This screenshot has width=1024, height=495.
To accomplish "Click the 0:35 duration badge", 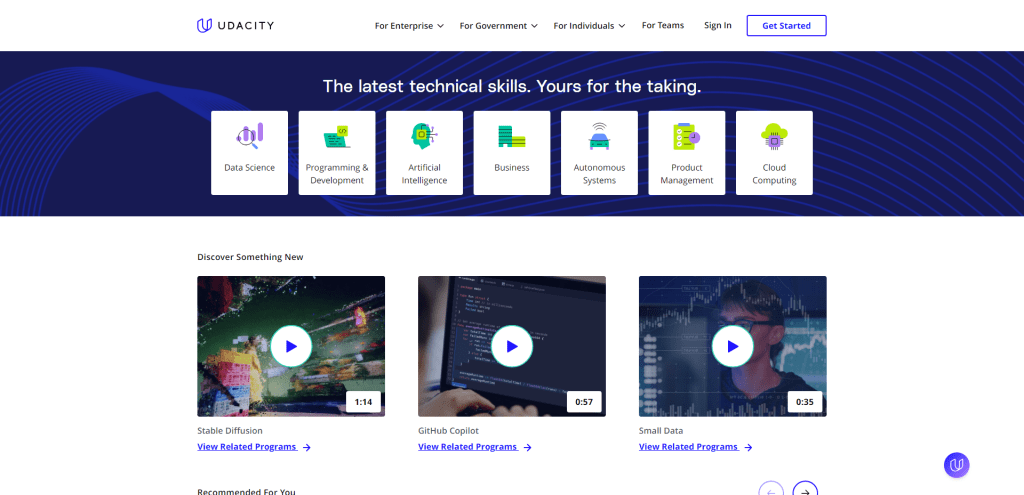I will pyautogui.click(x=805, y=402).
